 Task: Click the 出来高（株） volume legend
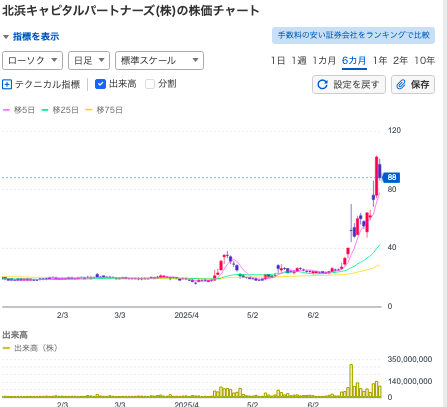point(30,348)
